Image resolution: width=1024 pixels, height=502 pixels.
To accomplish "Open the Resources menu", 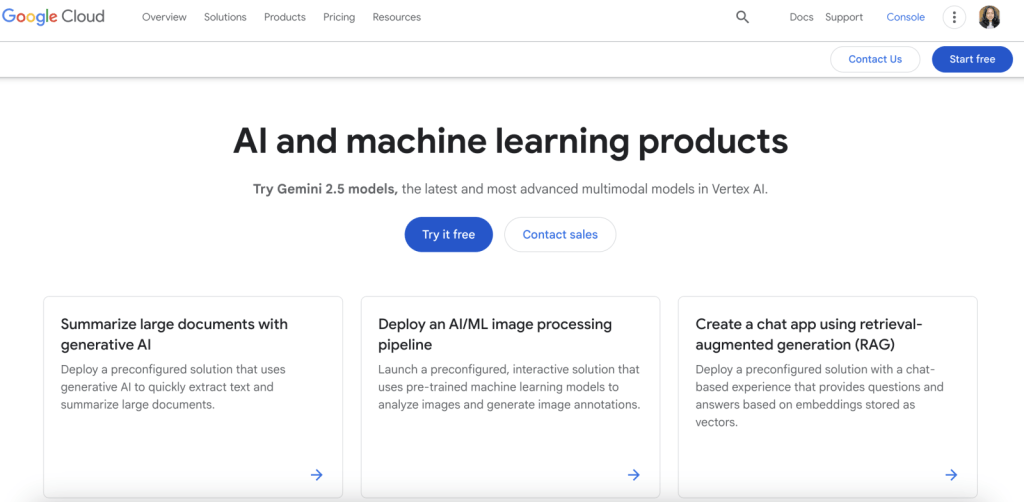I will tap(396, 17).
